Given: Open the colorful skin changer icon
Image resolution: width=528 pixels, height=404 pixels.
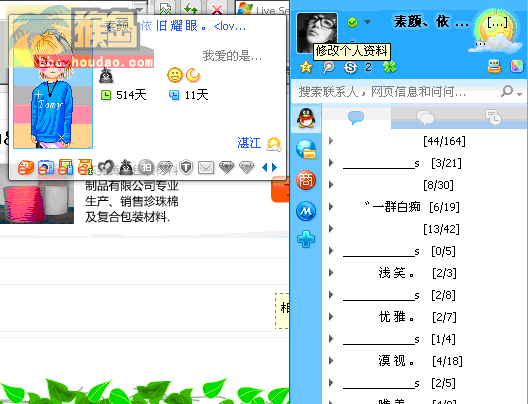Looking at the screenshot, I should point(517,67).
